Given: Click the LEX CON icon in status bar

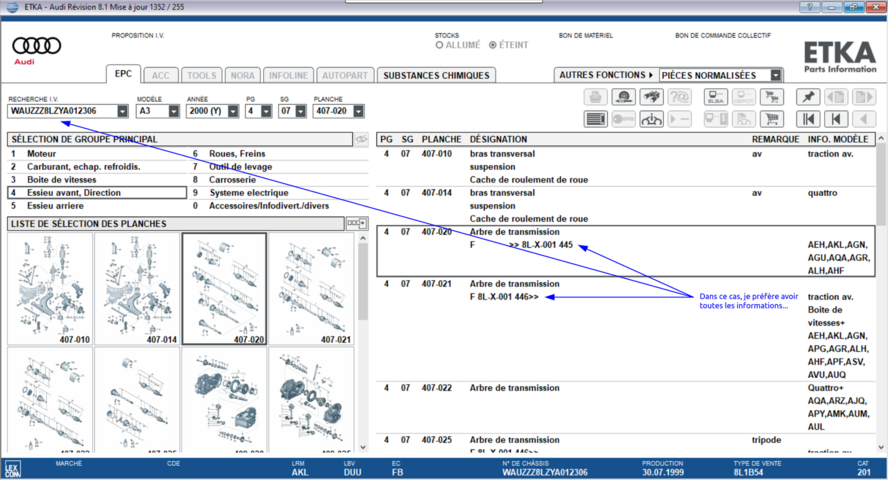Looking at the screenshot, I should [x=12, y=469].
